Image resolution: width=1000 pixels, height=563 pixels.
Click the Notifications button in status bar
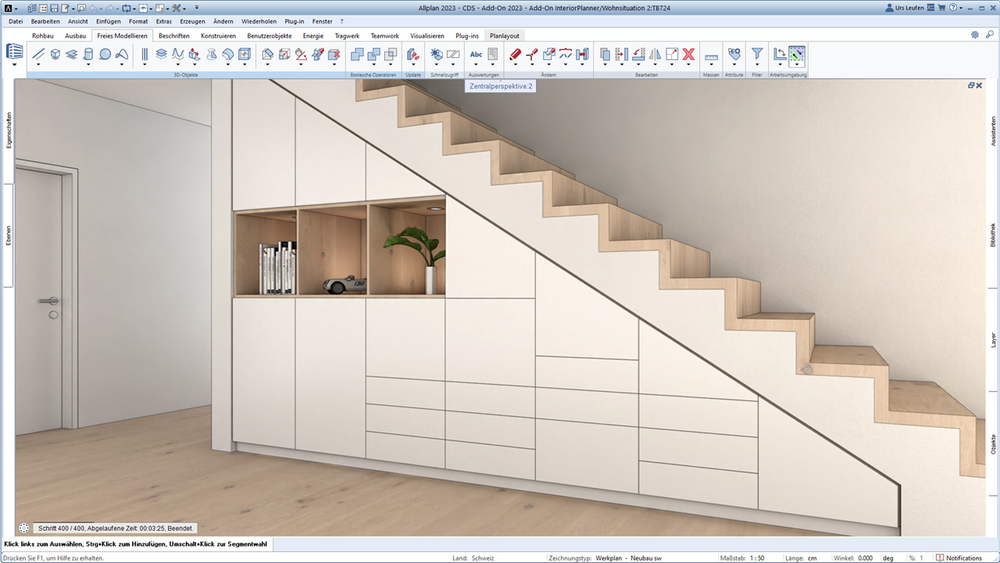click(959, 558)
